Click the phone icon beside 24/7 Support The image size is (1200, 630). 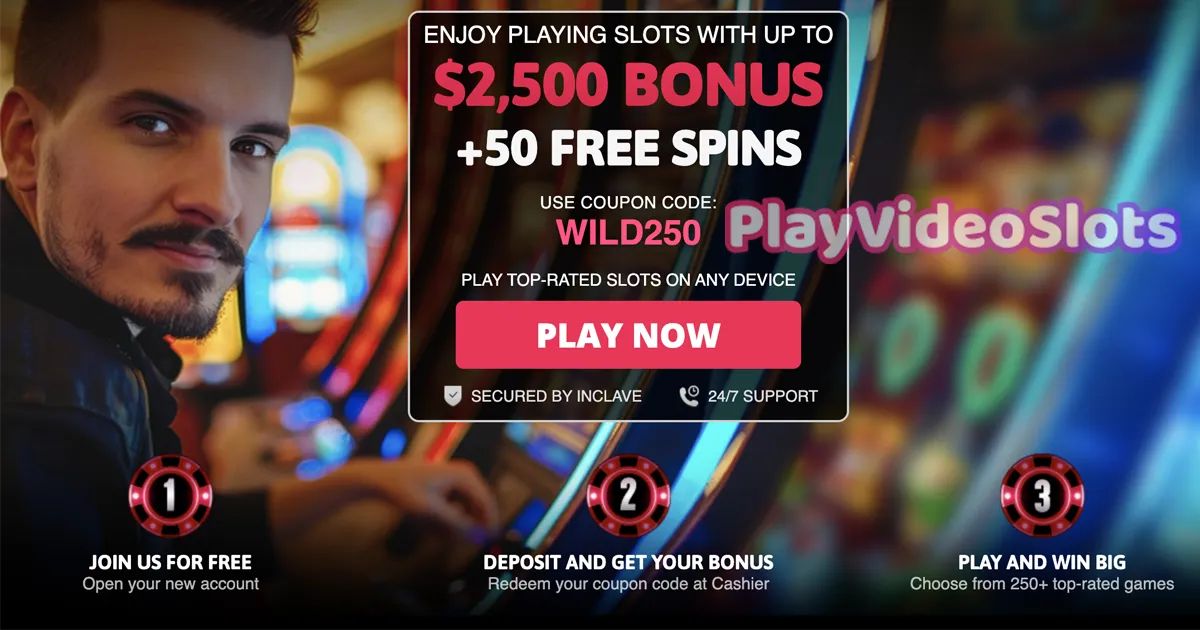689,395
